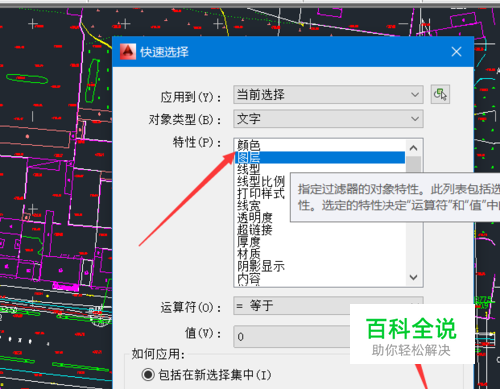Select the 包括在新选择集中 radio button
500x389 pixels.
point(148,375)
